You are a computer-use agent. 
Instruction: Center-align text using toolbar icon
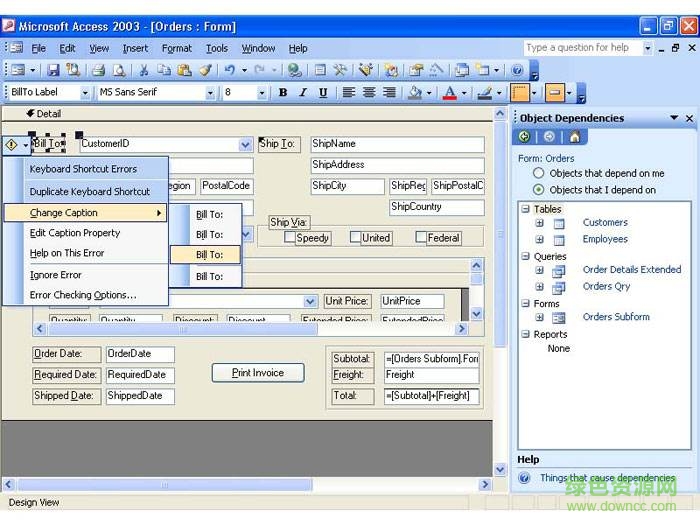369,93
